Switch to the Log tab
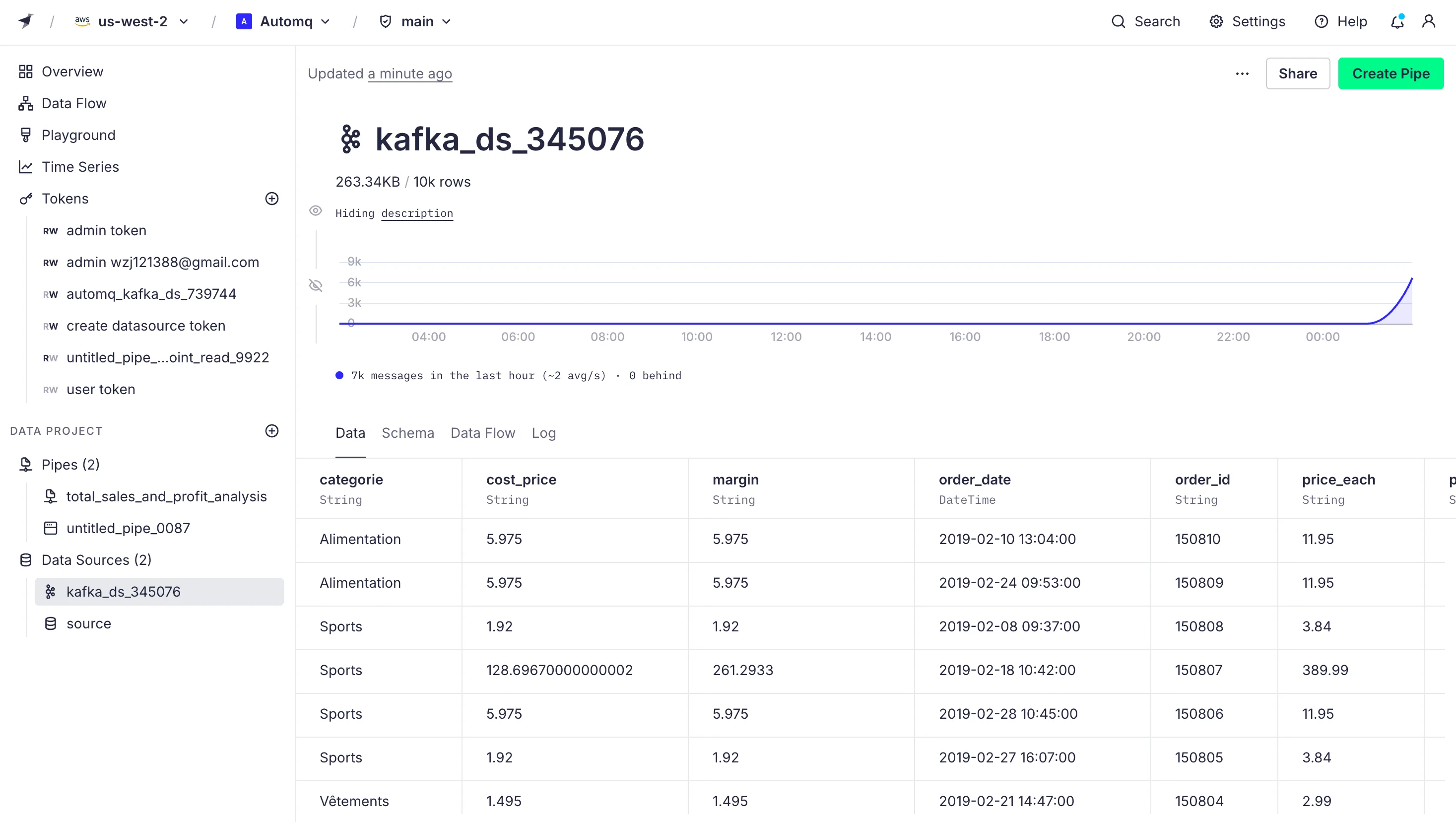 tap(543, 433)
